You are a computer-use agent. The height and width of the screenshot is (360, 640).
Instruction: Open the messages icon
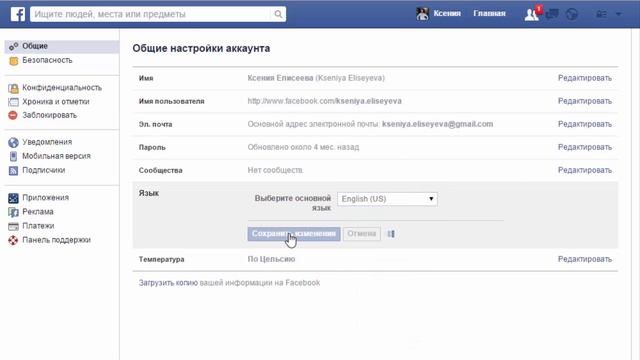[x=552, y=14]
